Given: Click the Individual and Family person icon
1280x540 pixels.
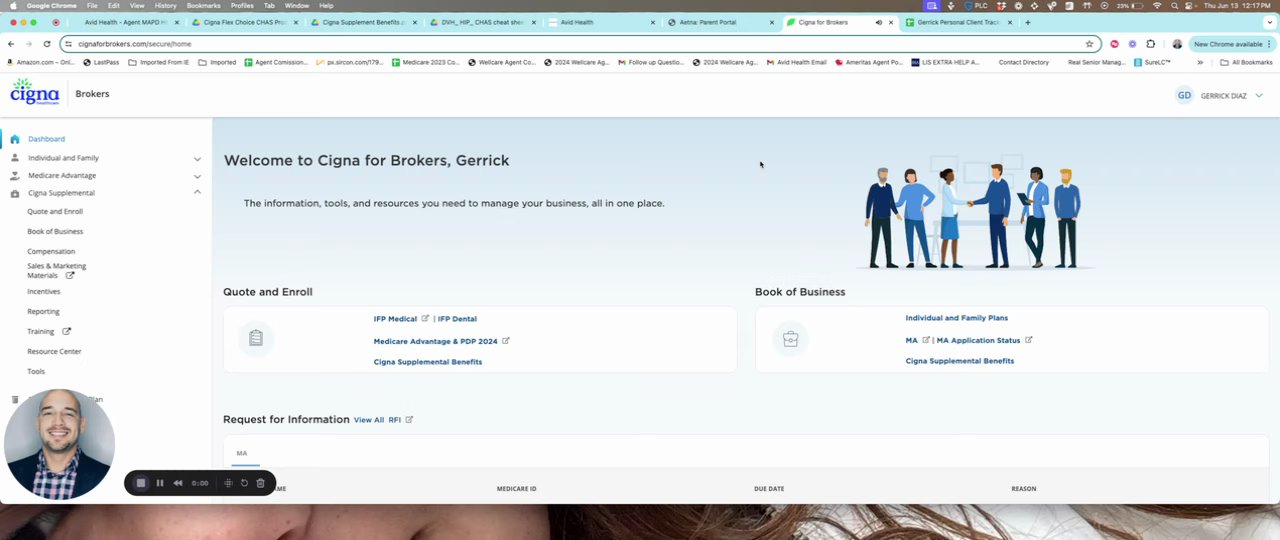Looking at the screenshot, I should pyautogui.click(x=14, y=158).
